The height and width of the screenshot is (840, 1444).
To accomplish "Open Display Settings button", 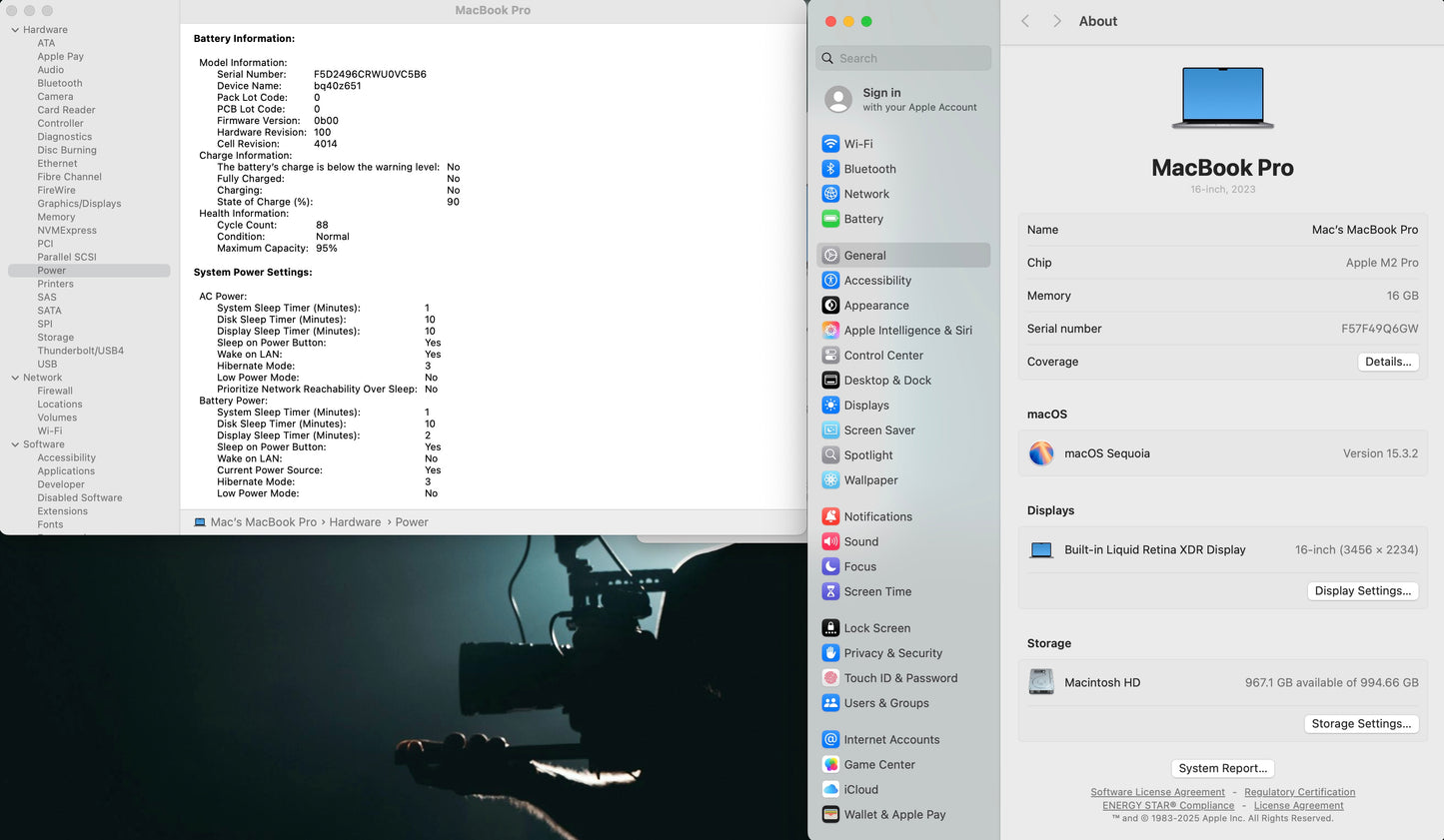I will click(1362, 591).
